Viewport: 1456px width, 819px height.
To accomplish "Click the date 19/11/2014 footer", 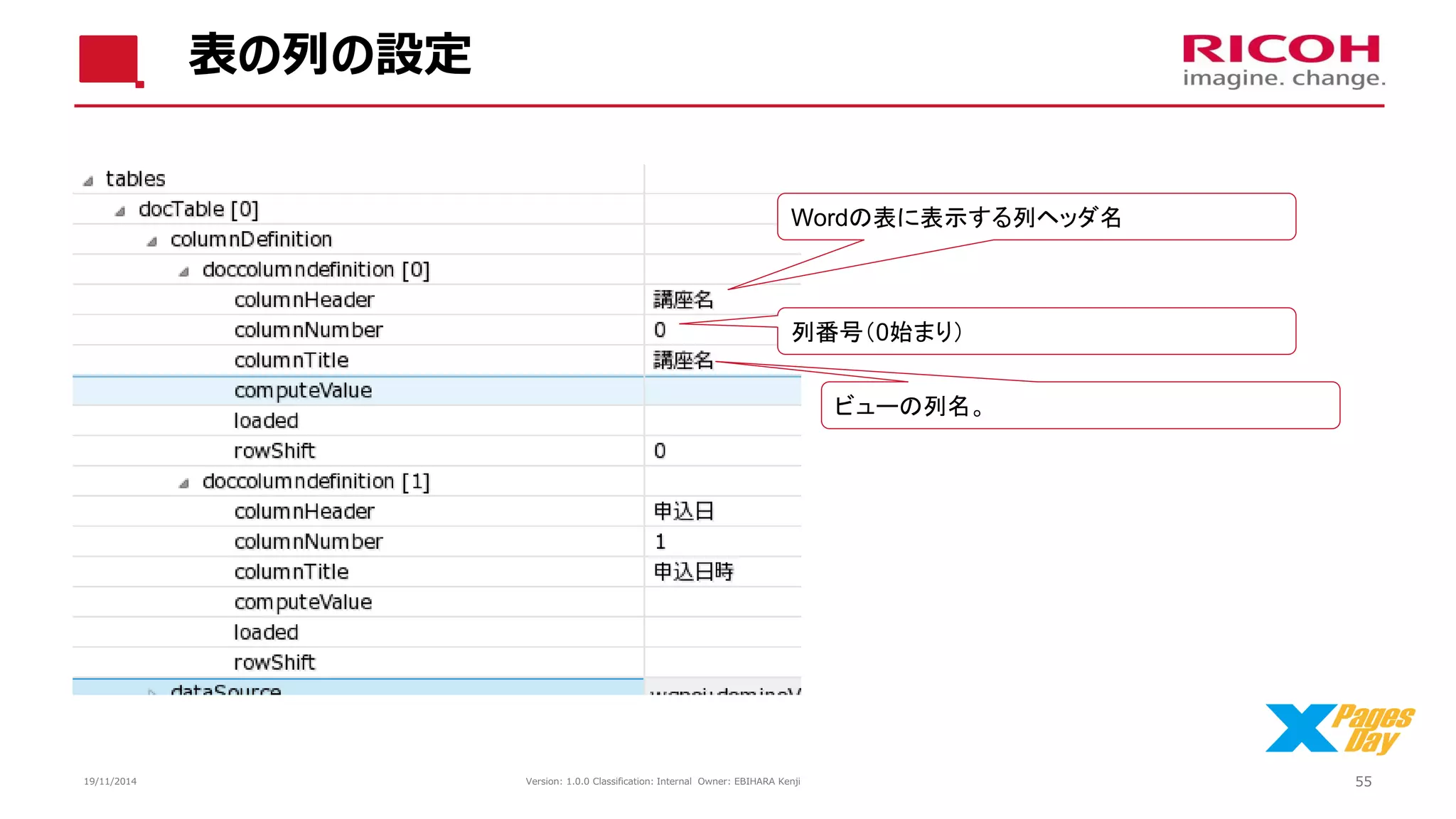I will [110, 781].
